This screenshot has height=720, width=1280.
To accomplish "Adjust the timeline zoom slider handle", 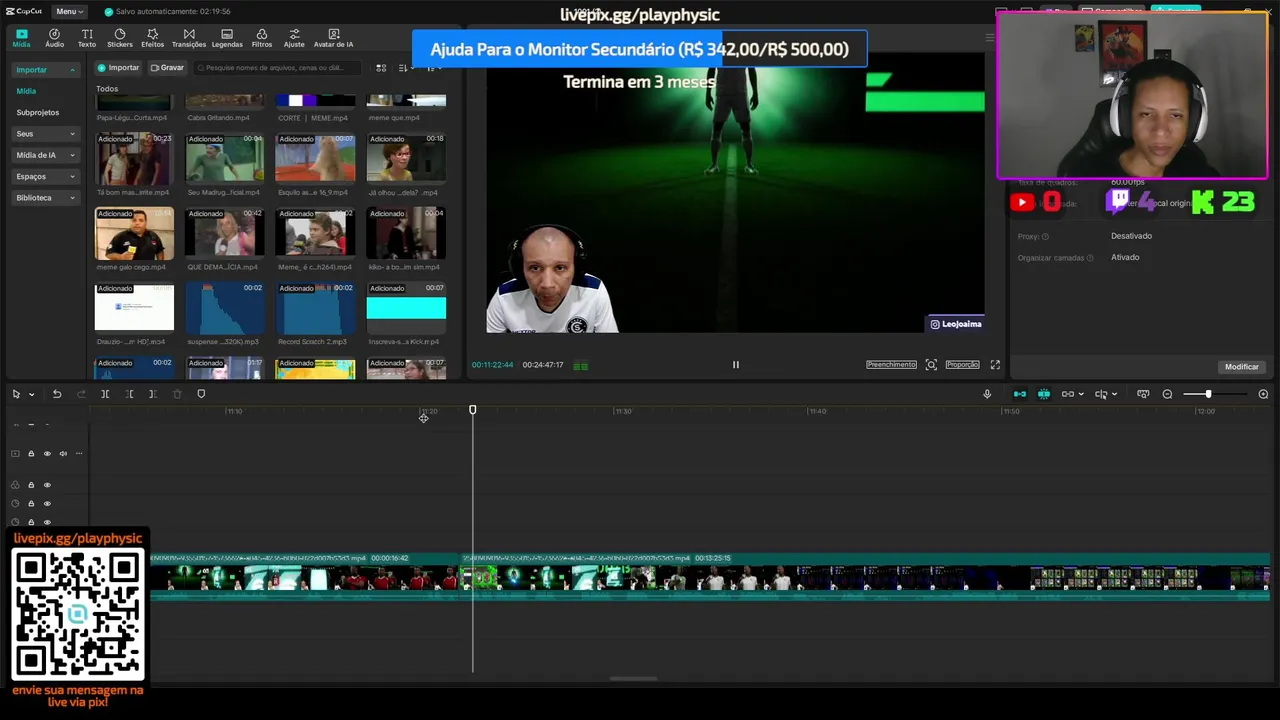I will [x=1208, y=394].
